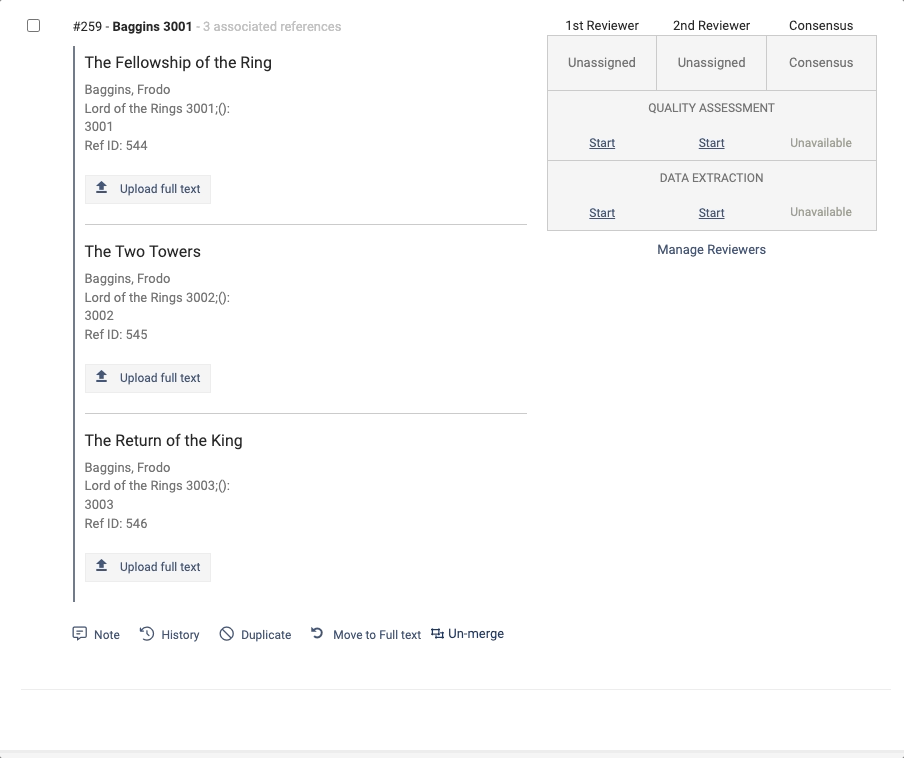Click 'Lord of the Rings 3002;():' text
Viewport: 904px width, 758px height.
click(157, 297)
